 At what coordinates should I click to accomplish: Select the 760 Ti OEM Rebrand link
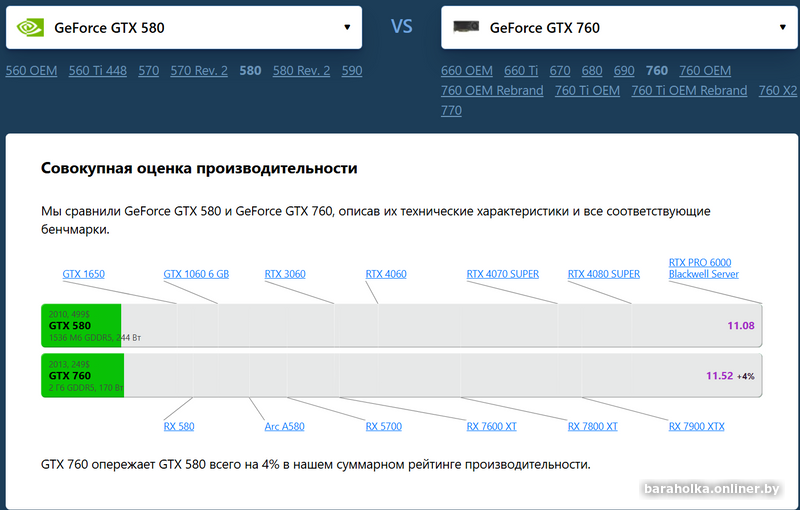click(689, 91)
